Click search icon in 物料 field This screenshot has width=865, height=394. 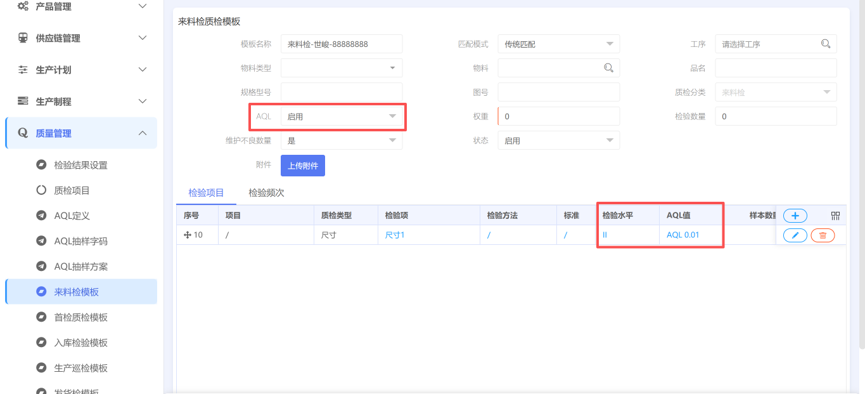(608, 68)
